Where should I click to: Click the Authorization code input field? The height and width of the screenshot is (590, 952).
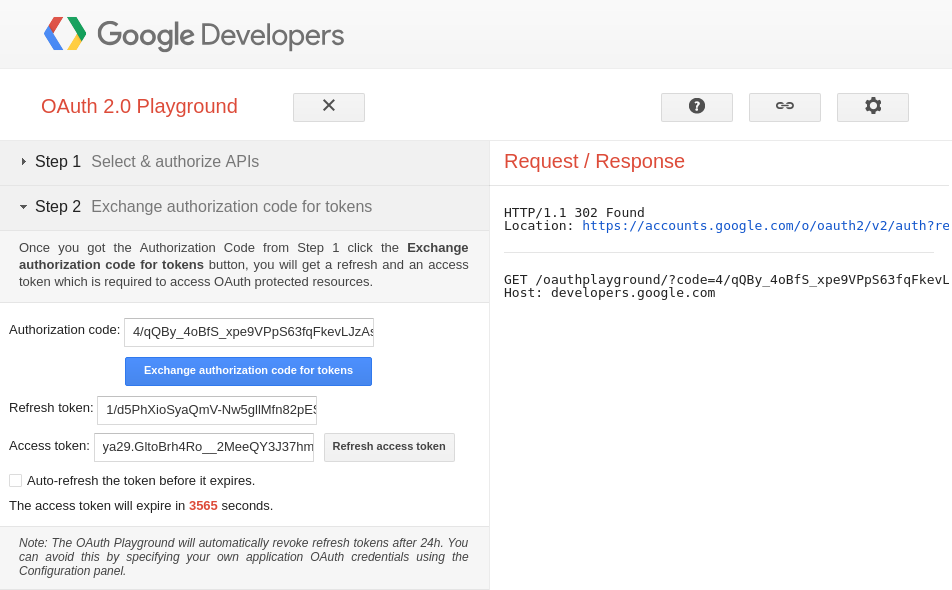click(249, 332)
